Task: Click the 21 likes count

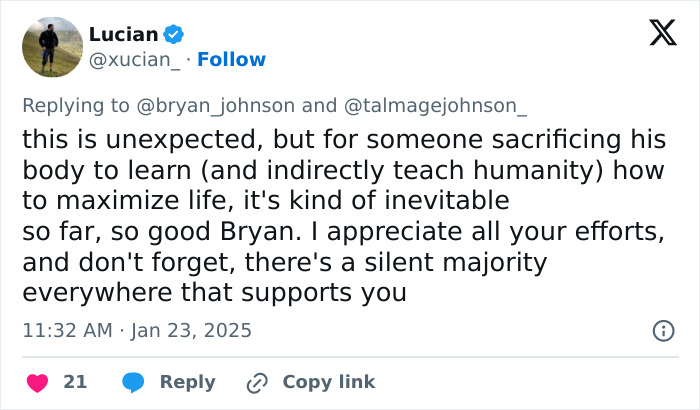Action: tap(75, 382)
